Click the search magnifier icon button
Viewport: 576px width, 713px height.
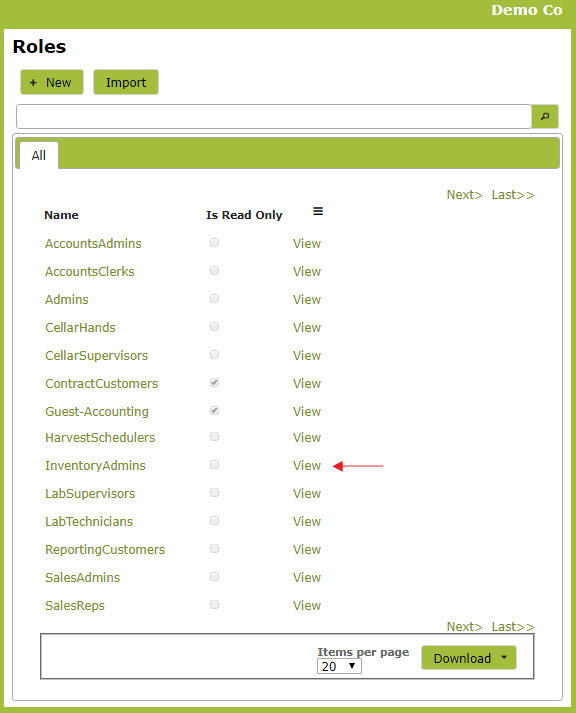pyautogui.click(x=545, y=116)
